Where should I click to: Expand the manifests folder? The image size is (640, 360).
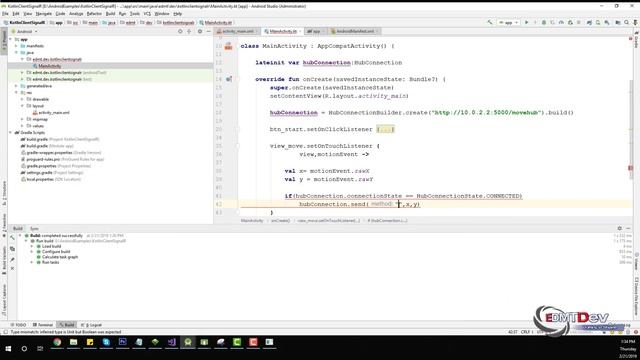(x=17, y=46)
